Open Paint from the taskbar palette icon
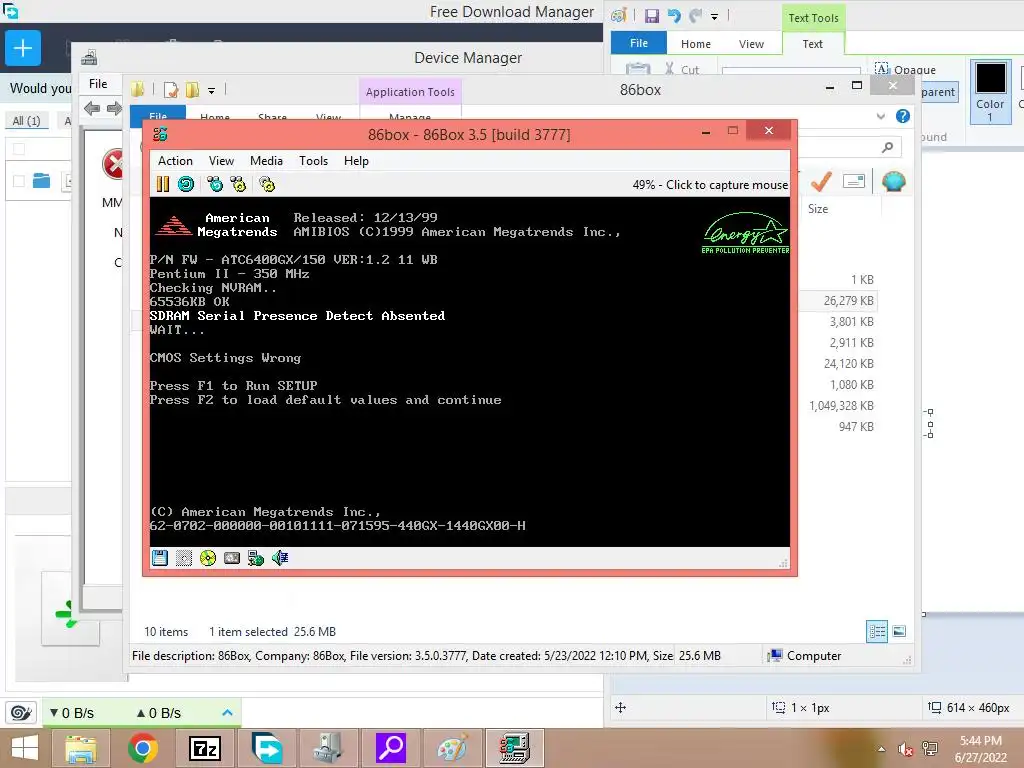The height and width of the screenshot is (768, 1024). (453, 748)
